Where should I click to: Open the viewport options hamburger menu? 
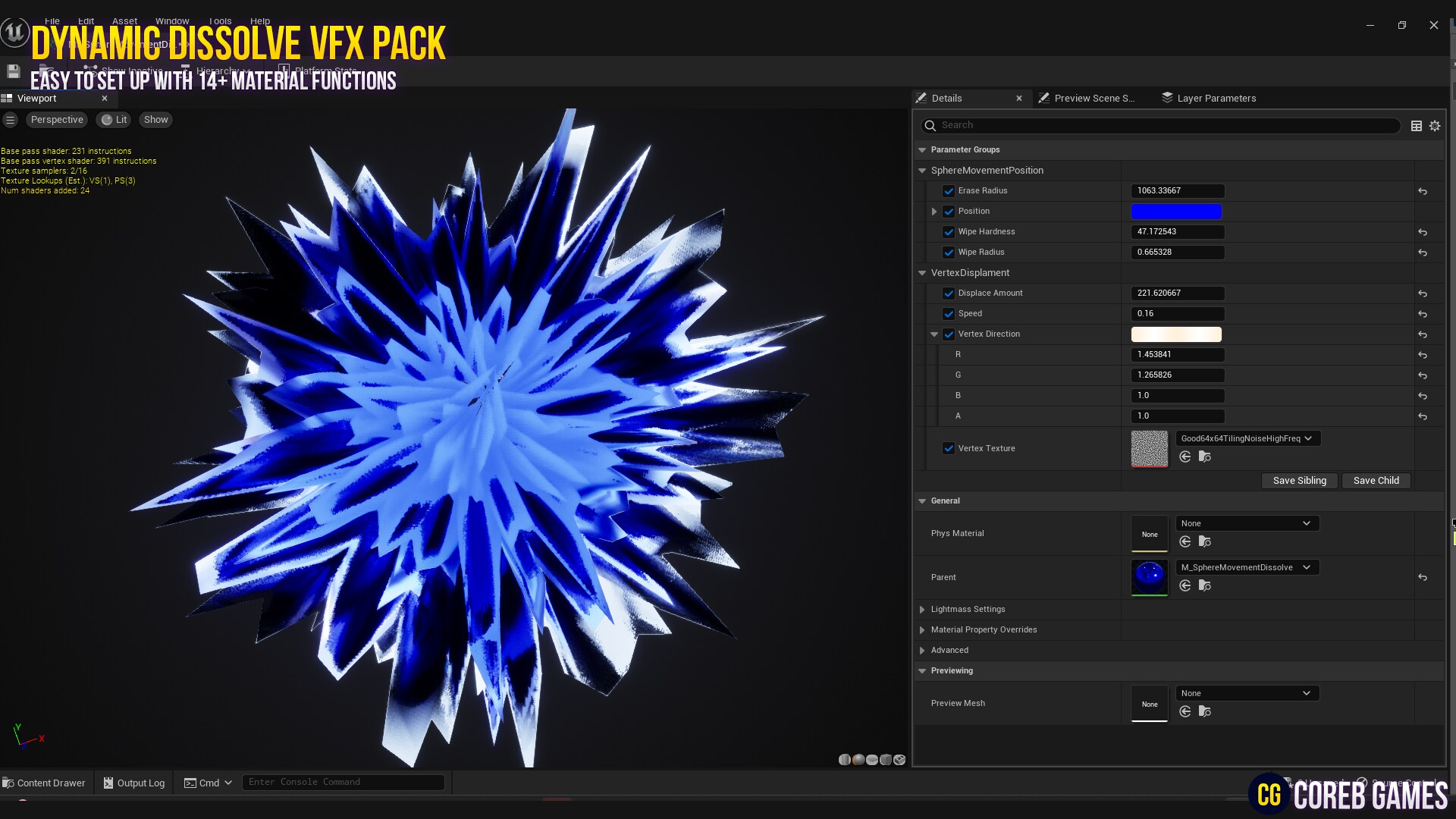click(11, 119)
